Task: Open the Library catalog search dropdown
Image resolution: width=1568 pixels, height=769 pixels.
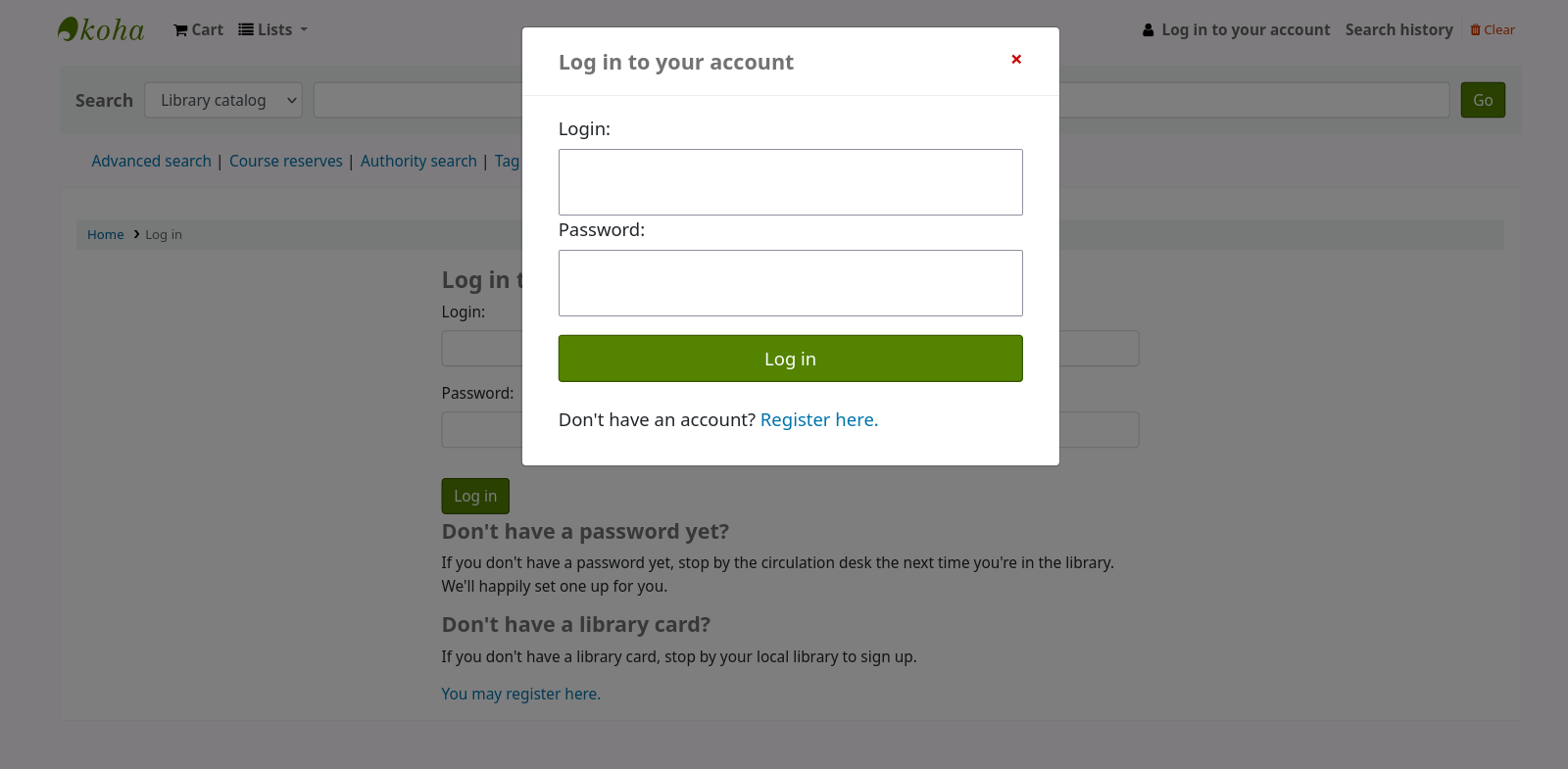Action: 223,100
